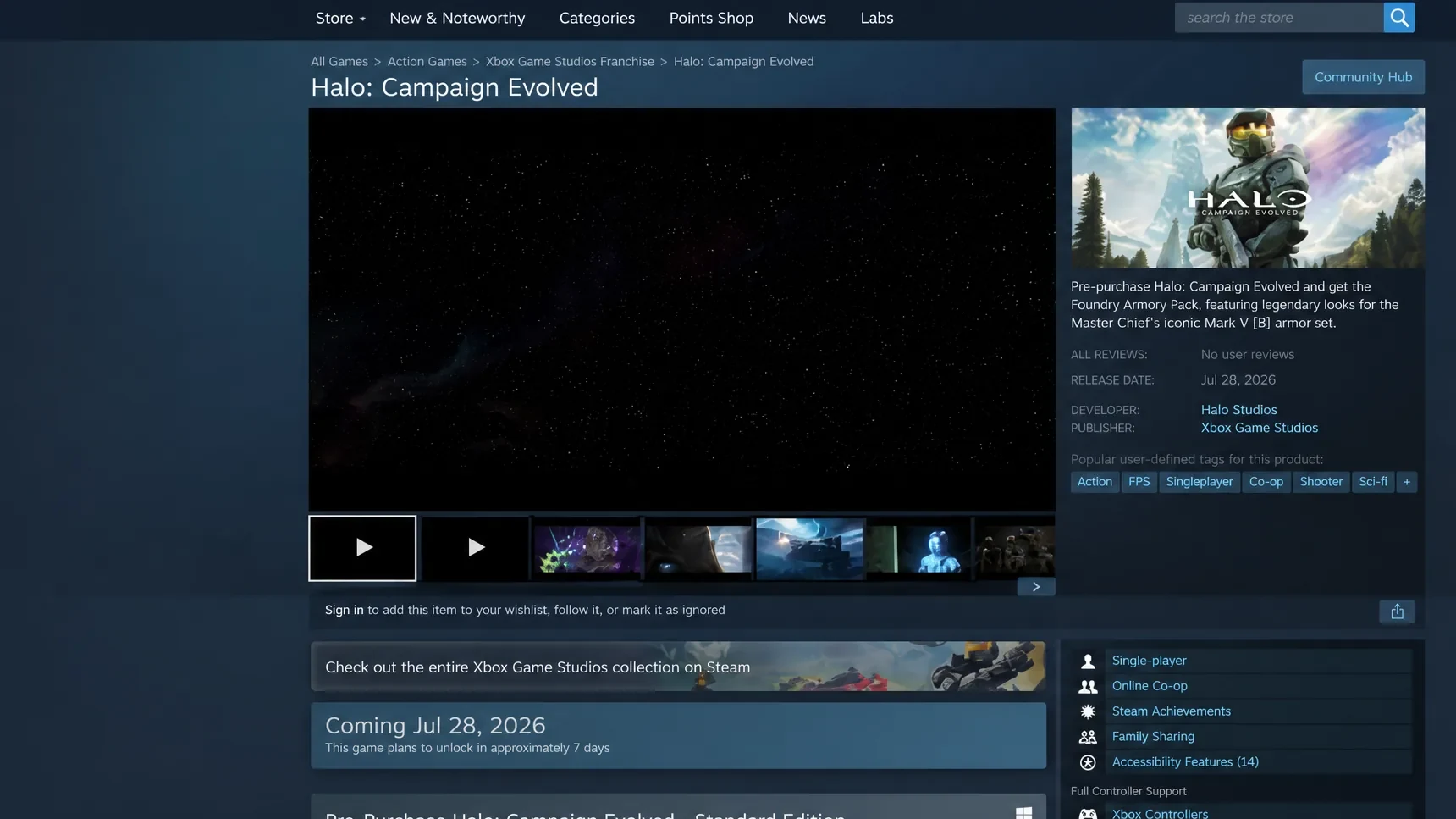The image size is (1456, 819).
Task: Go to All Games breadcrumb
Action: point(339,62)
